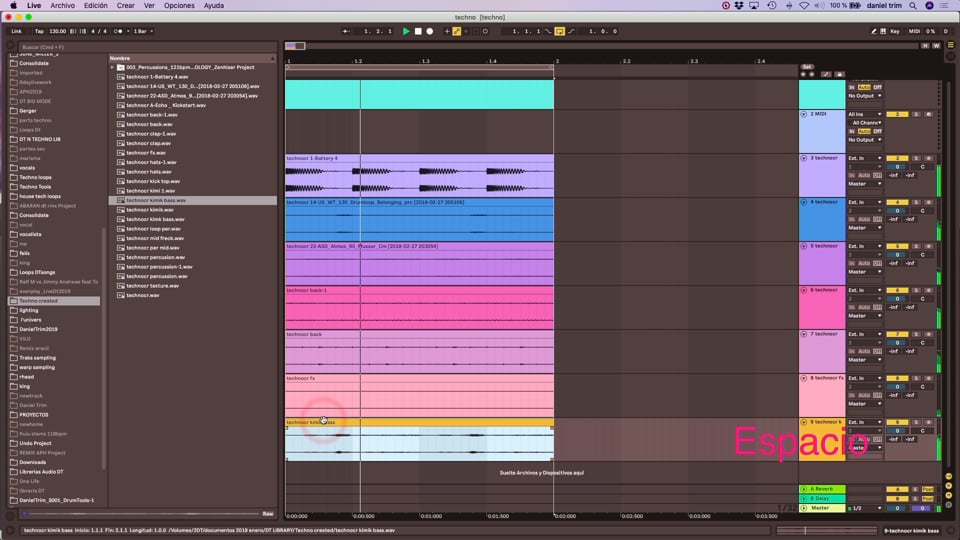Click the Capture MIDI icon

[476, 31]
